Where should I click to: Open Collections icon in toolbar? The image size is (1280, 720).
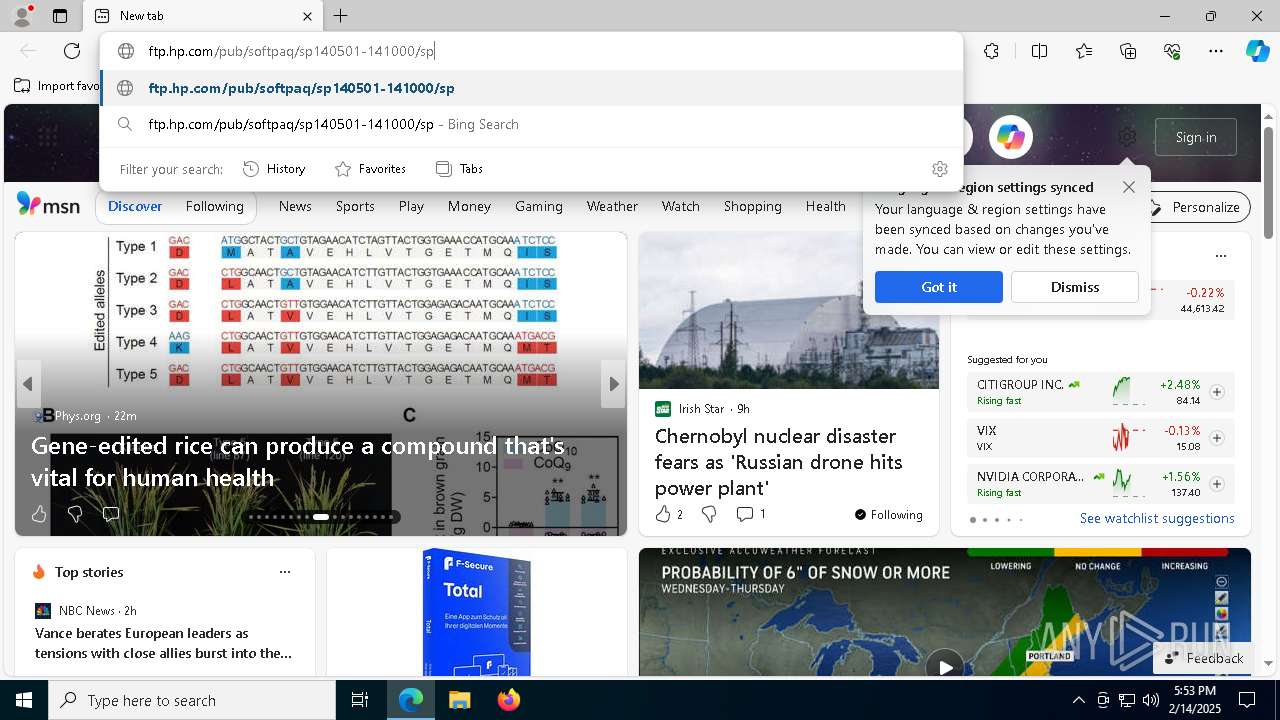click(1128, 51)
